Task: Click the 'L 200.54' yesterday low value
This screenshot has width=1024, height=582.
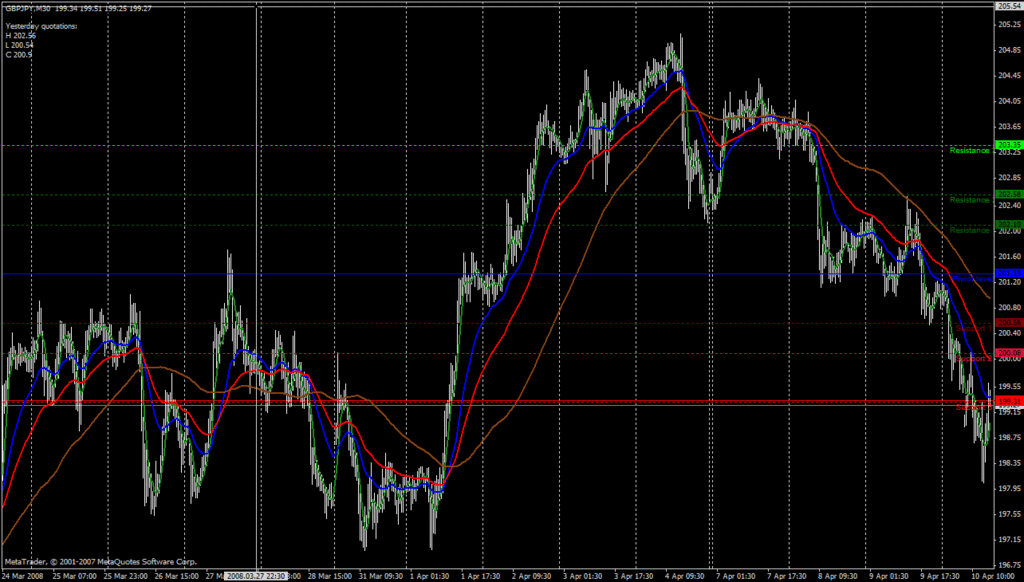Action: coord(20,45)
